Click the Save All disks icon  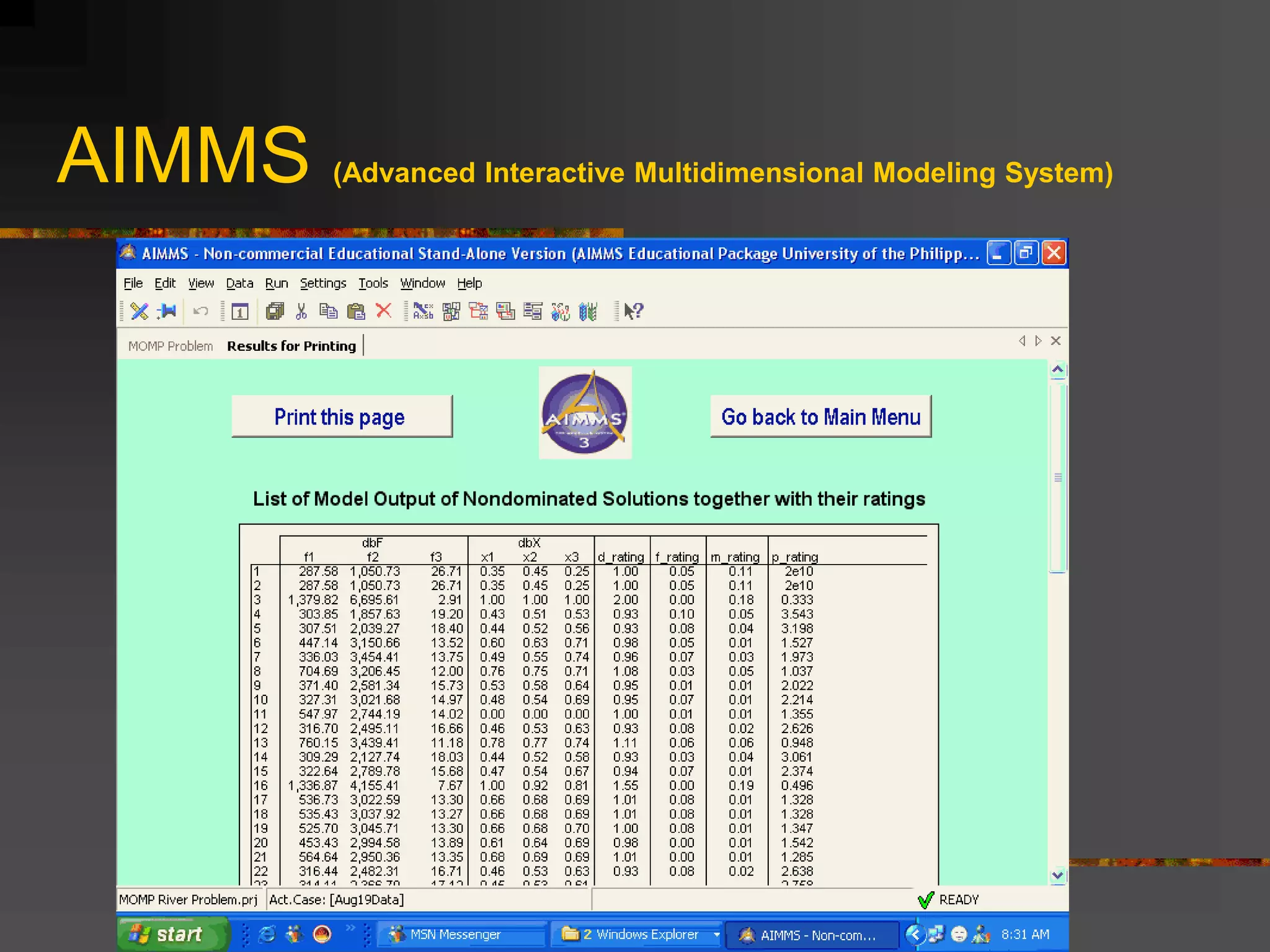click(x=275, y=311)
